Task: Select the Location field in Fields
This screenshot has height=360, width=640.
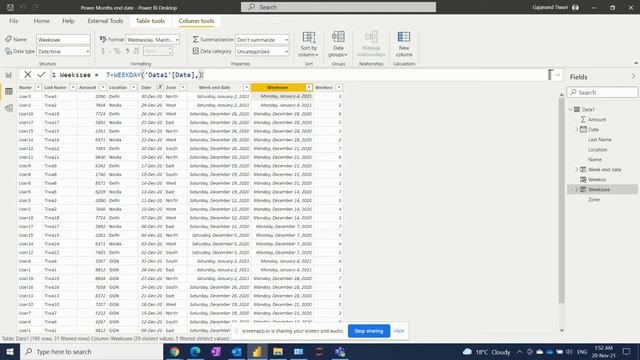Action: click(x=598, y=149)
